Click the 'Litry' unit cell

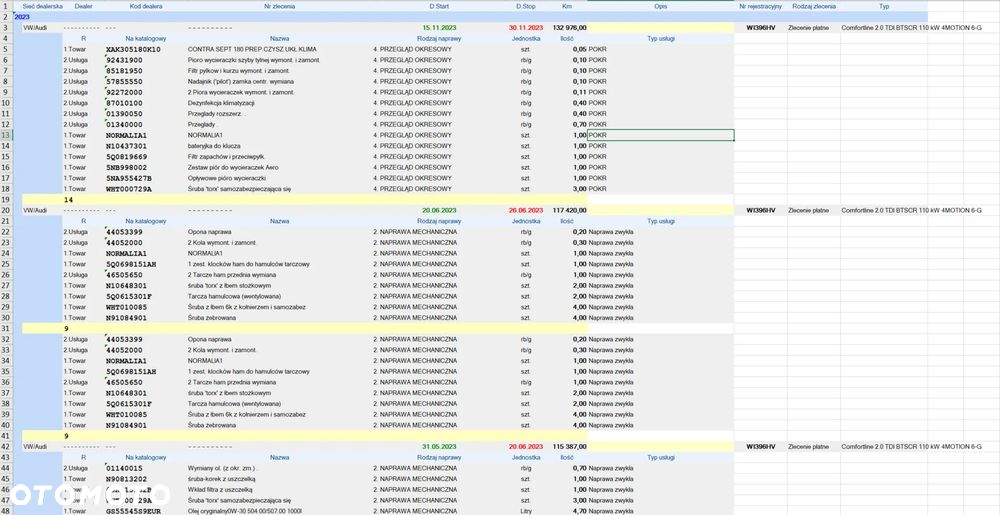click(526, 511)
